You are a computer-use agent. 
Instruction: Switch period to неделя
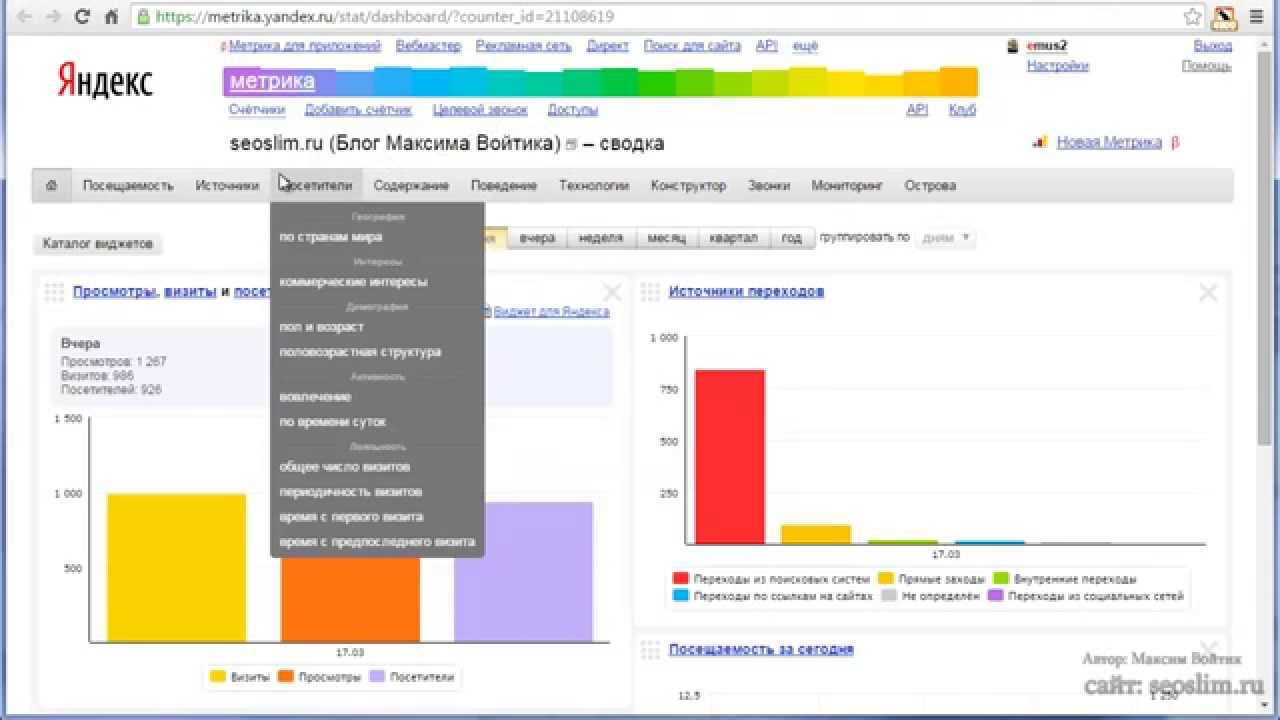[601, 238]
